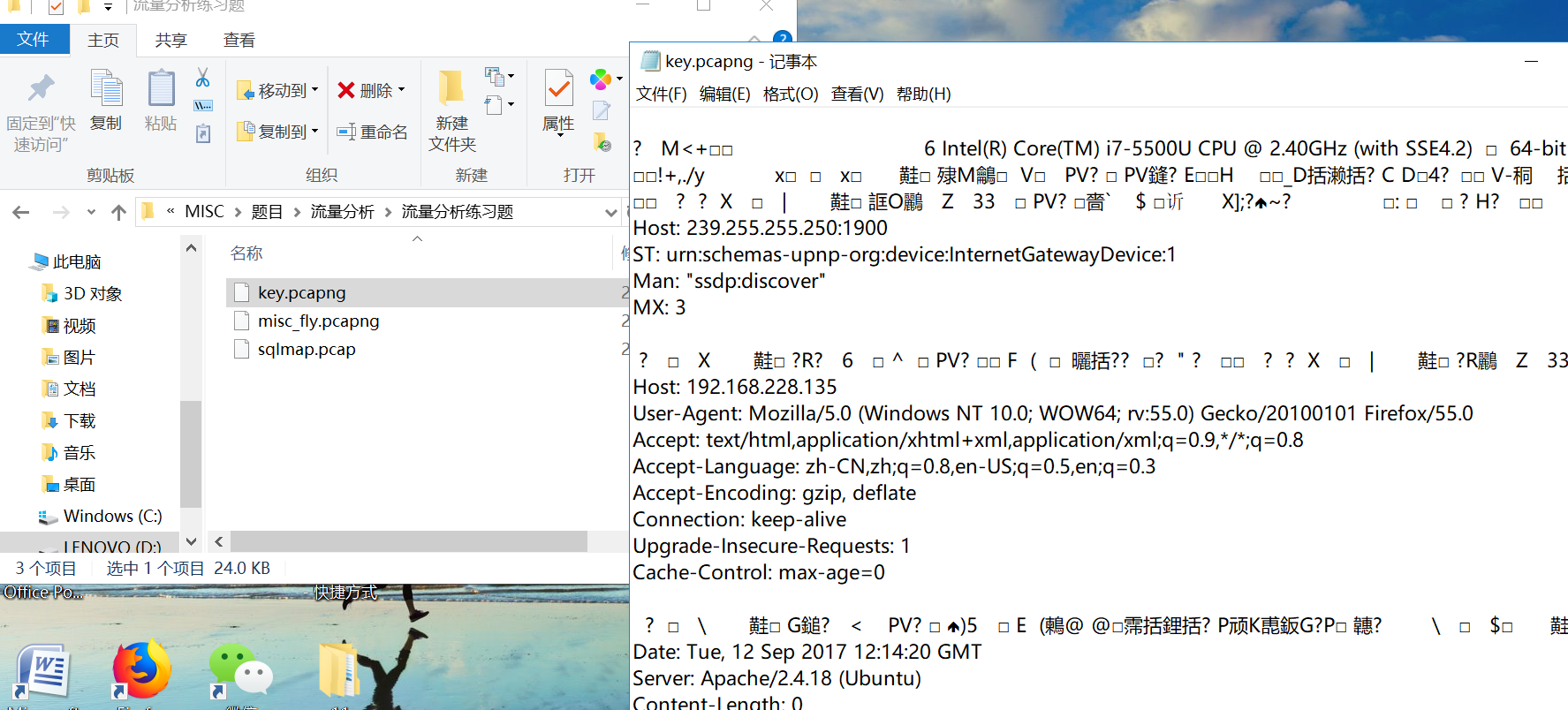
Task: Click the Explorer help question mark icon
Action: 781,37
